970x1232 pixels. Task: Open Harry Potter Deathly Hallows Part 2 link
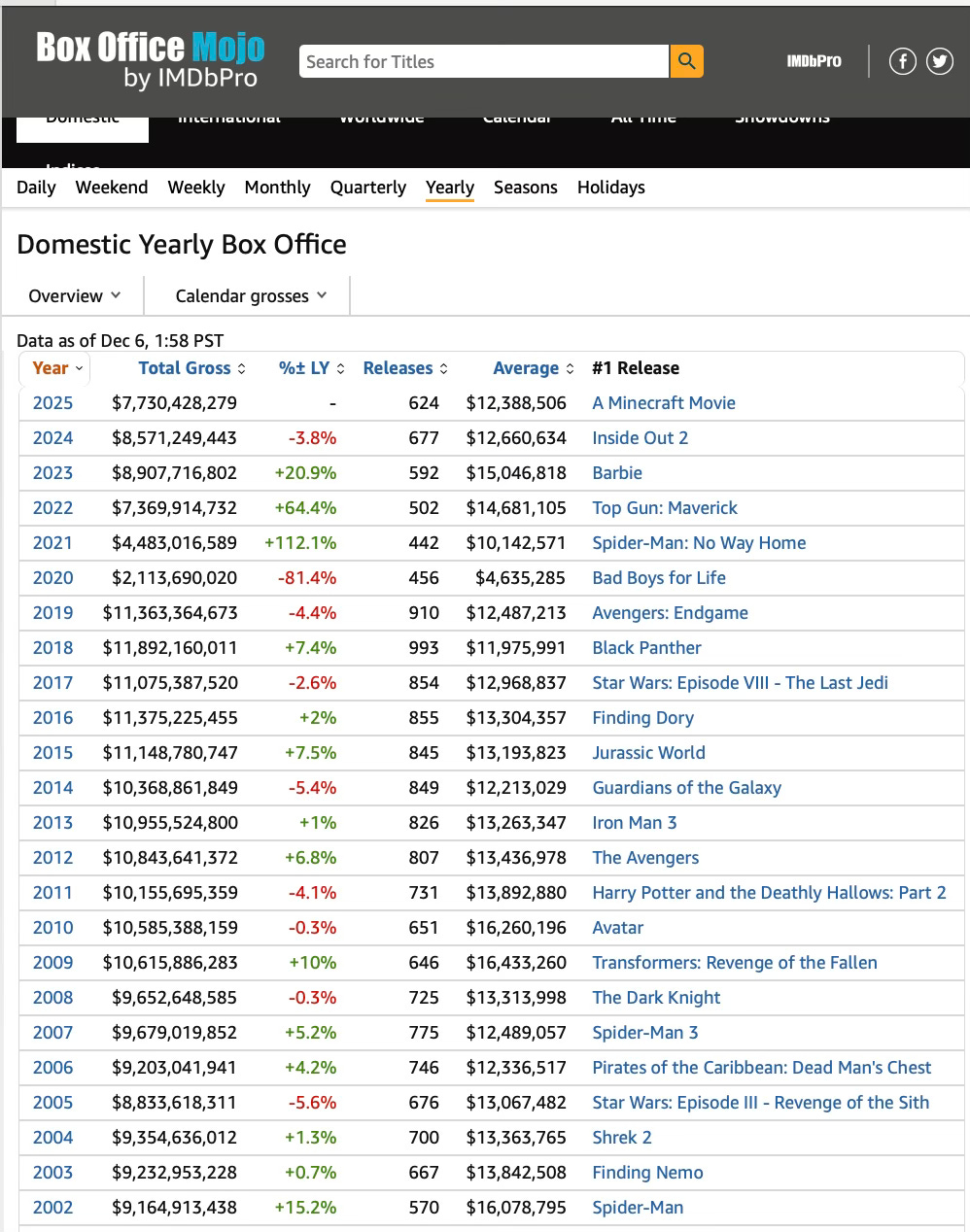point(769,893)
